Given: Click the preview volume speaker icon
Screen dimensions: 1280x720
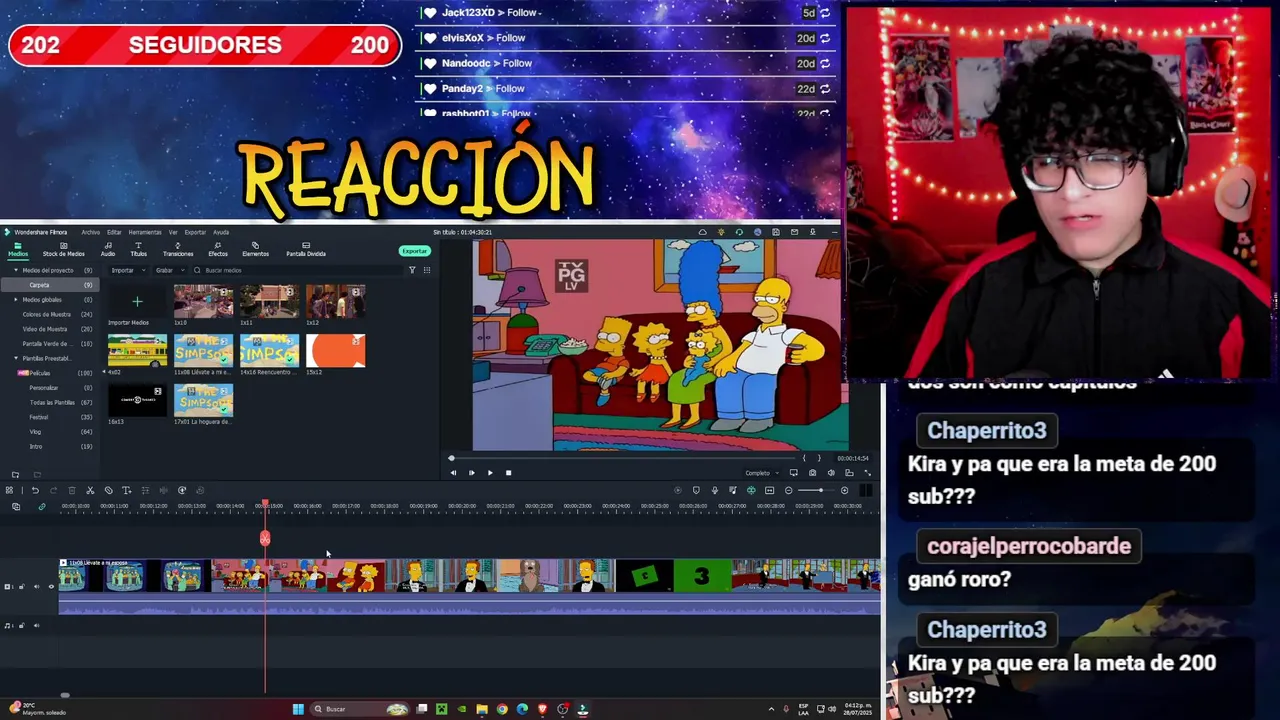Looking at the screenshot, I should [831, 473].
